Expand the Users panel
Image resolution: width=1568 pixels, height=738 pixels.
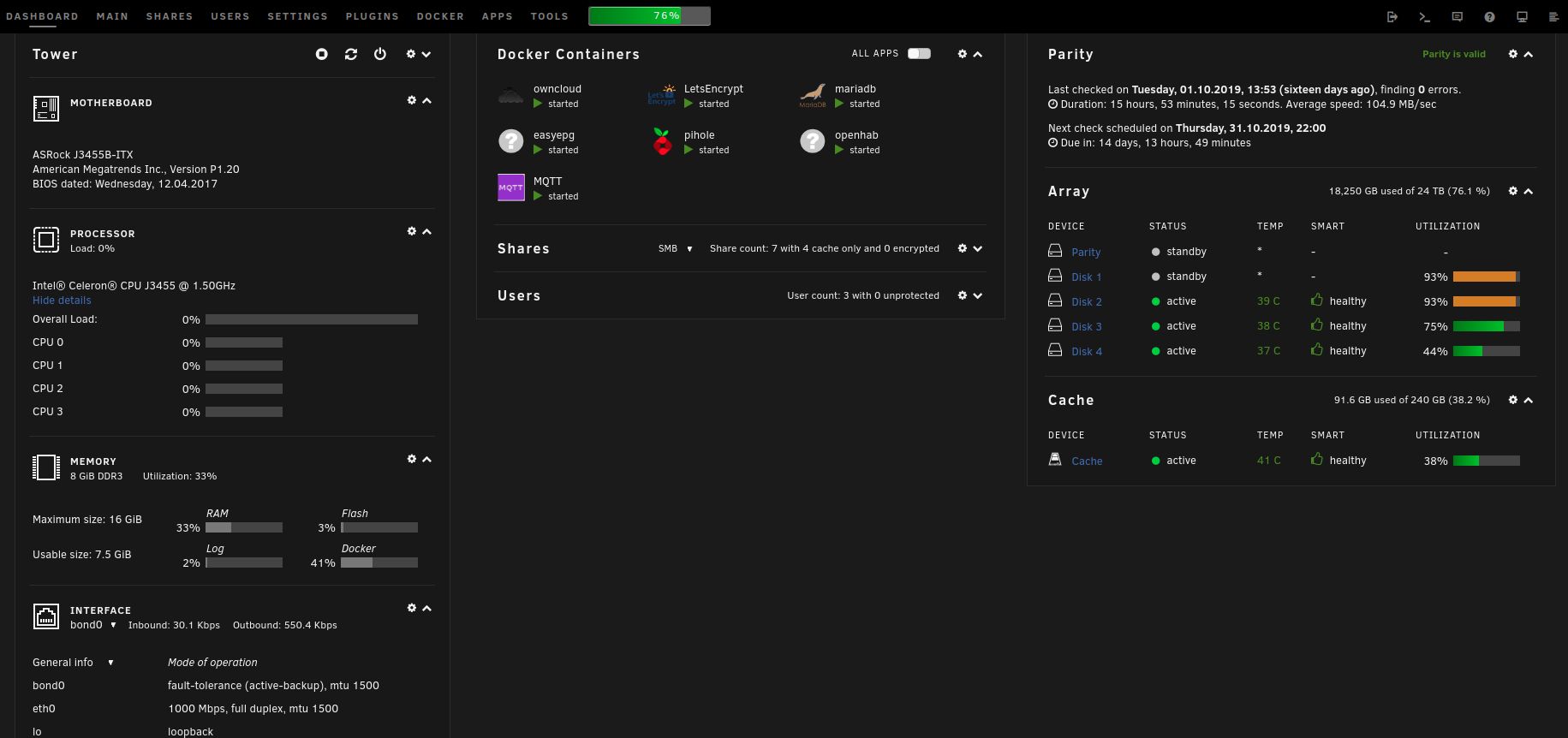coord(978,295)
